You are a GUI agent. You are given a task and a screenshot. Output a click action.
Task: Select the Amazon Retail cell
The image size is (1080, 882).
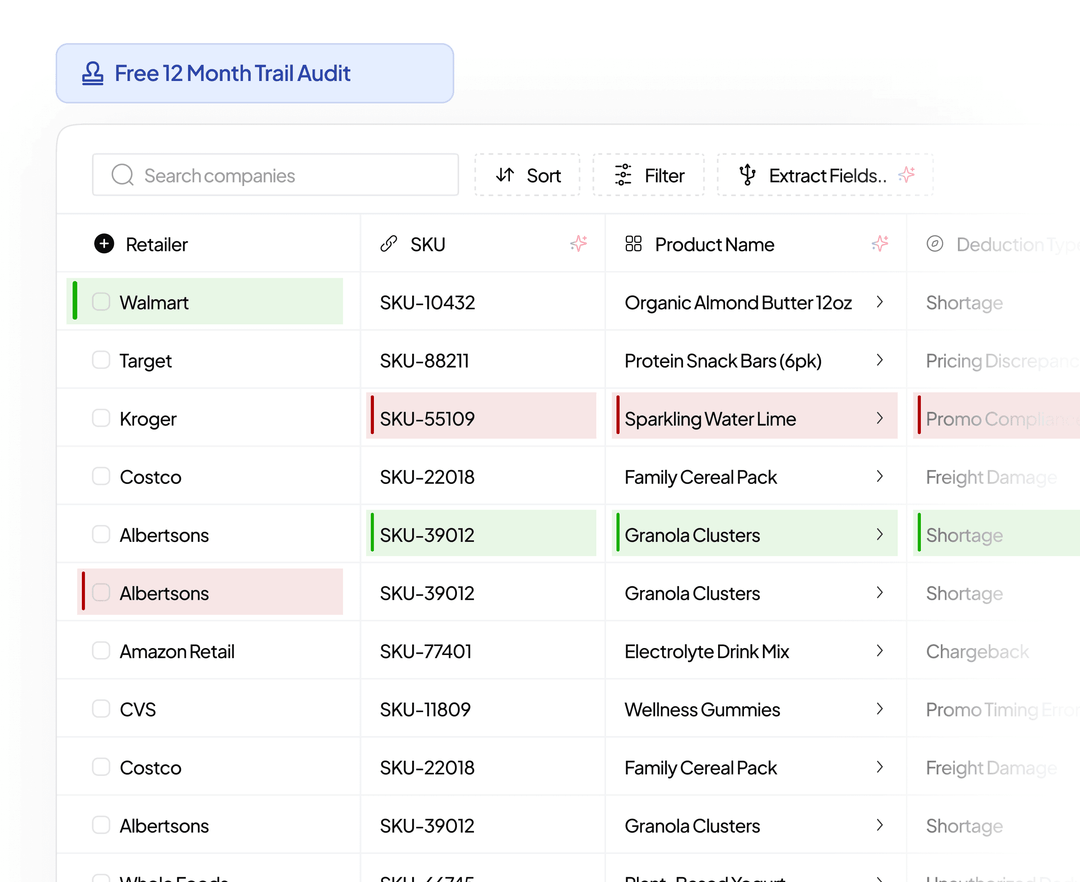coord(209,651)
